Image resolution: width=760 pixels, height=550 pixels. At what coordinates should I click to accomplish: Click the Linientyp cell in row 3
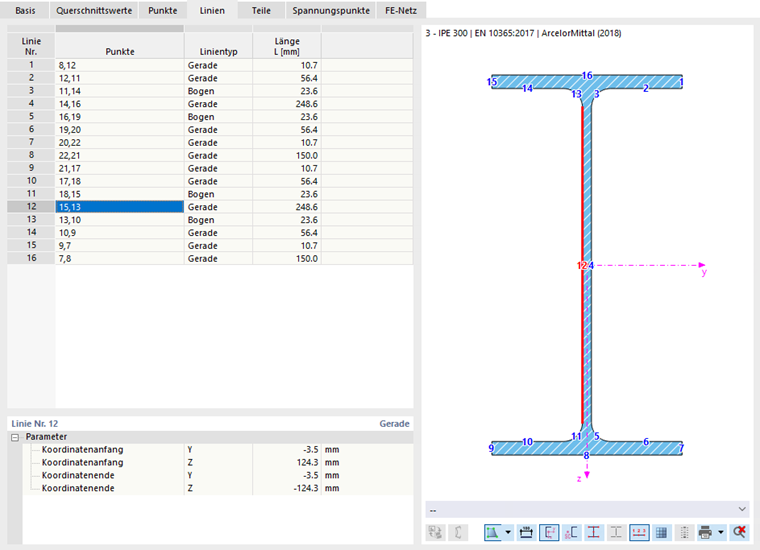218,91
